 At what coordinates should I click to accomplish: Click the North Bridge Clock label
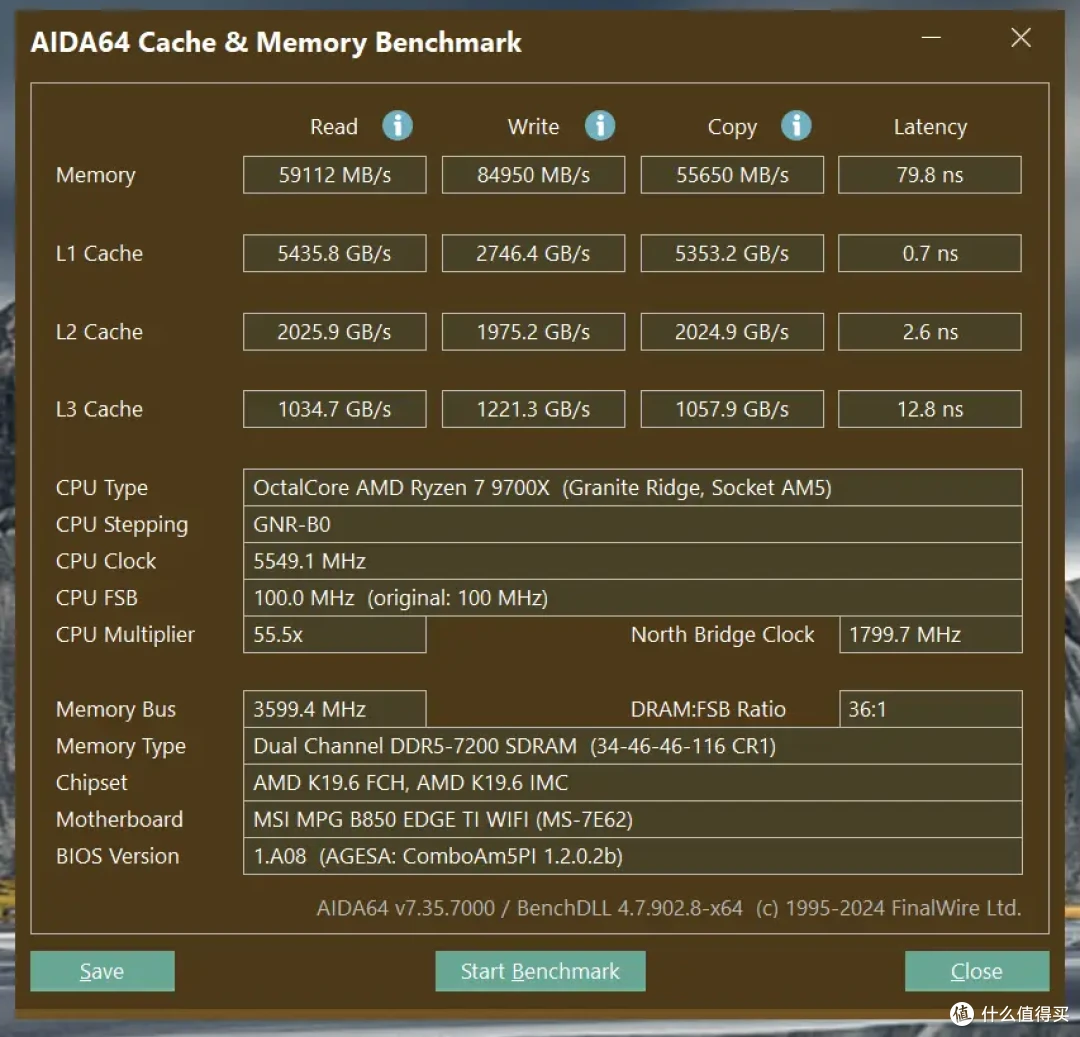tap(723, 635)
